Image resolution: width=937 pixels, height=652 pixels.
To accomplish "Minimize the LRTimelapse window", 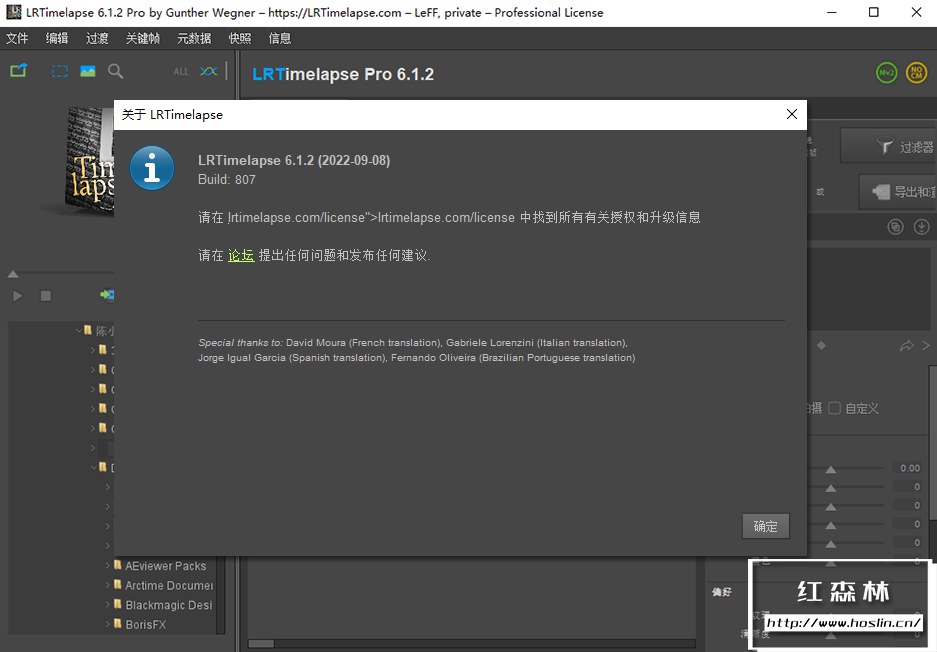I will [x=832, y=13].
